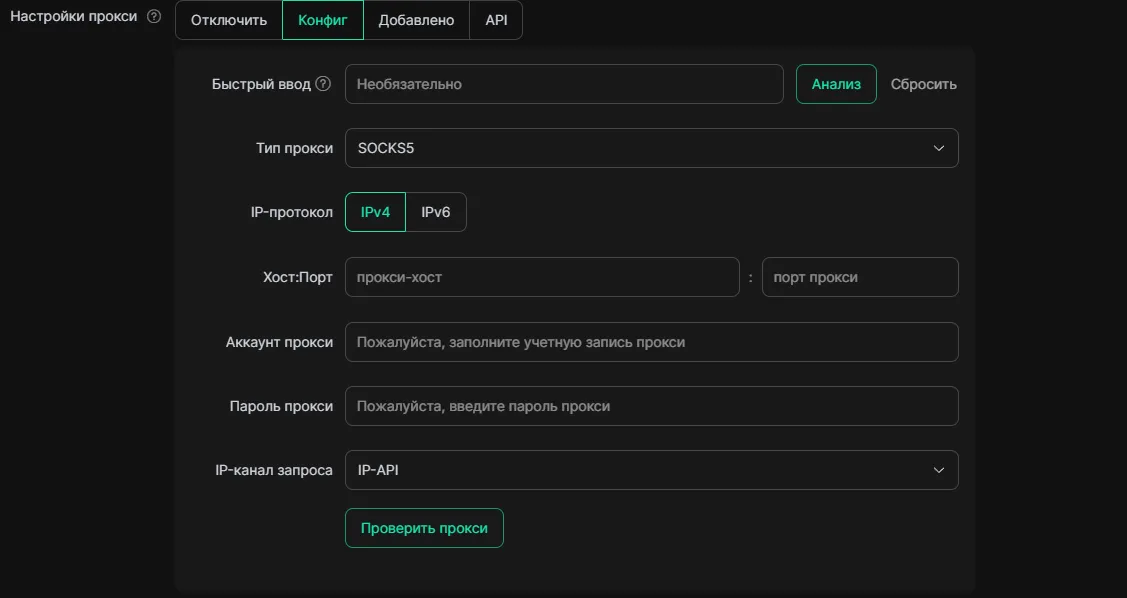Click the help icon next to Быстрый ввод
This screenshot has height=598, width=1127.
point(323,84)
